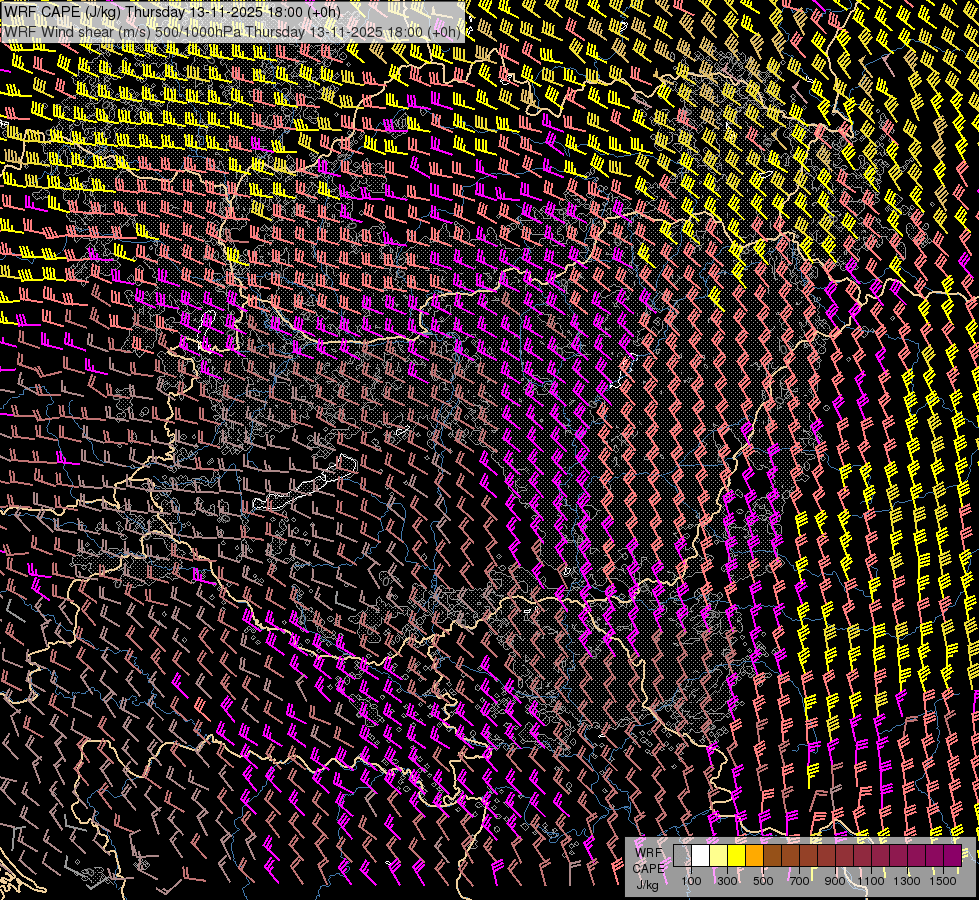Select the orange 400–500 CAPE swatch
Viewport: 979px width, 900px height.
pos(754,856)
